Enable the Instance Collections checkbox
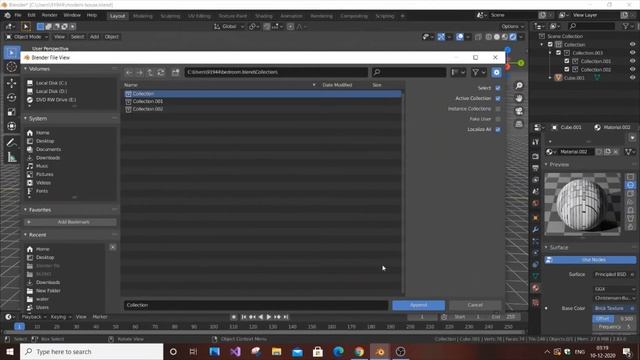This screenshot has height=360, width=640. pyautogui.click(x=498, y=109)
